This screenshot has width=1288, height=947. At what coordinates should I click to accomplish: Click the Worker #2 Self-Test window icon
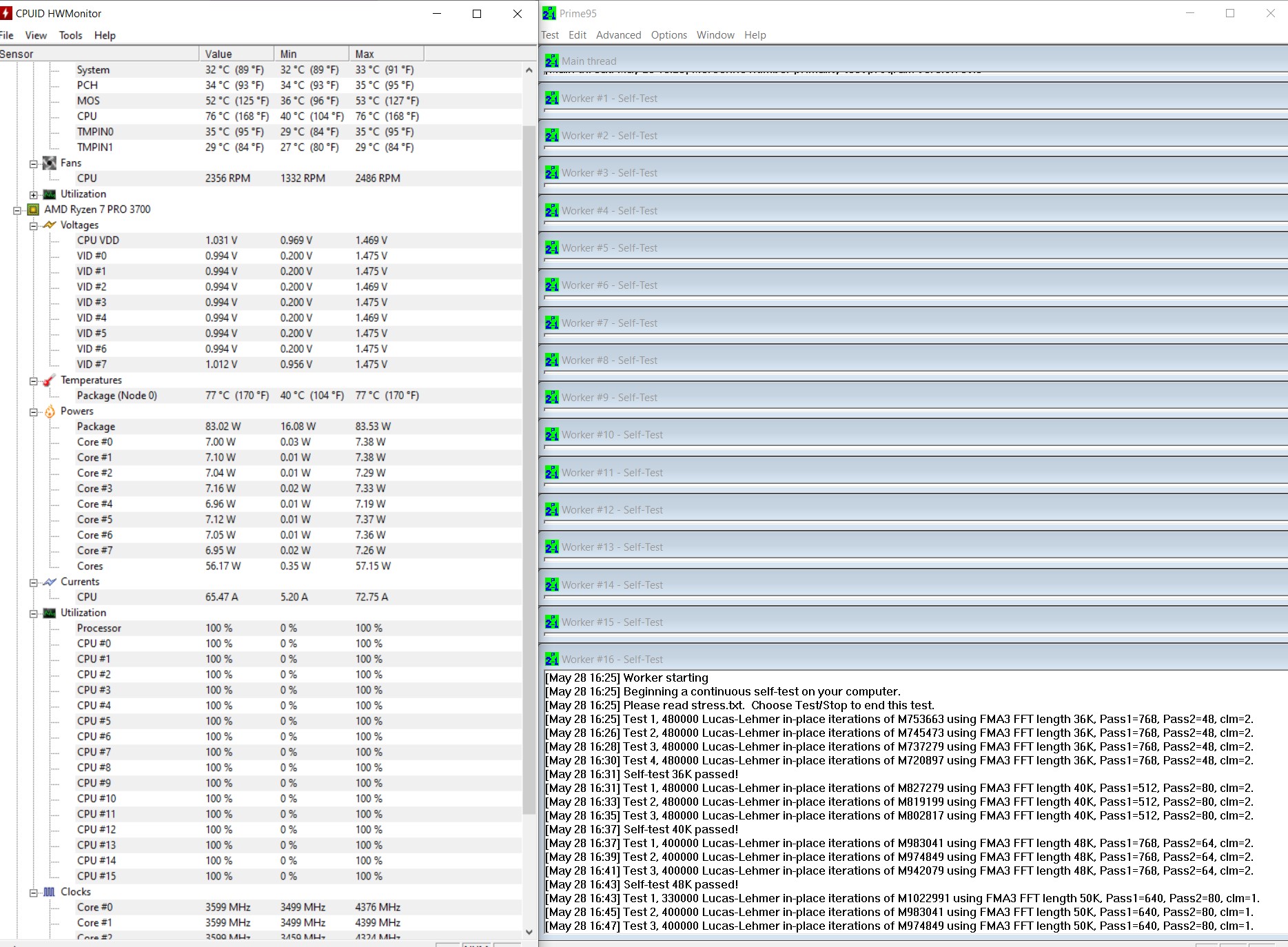(x=552, y=135)
